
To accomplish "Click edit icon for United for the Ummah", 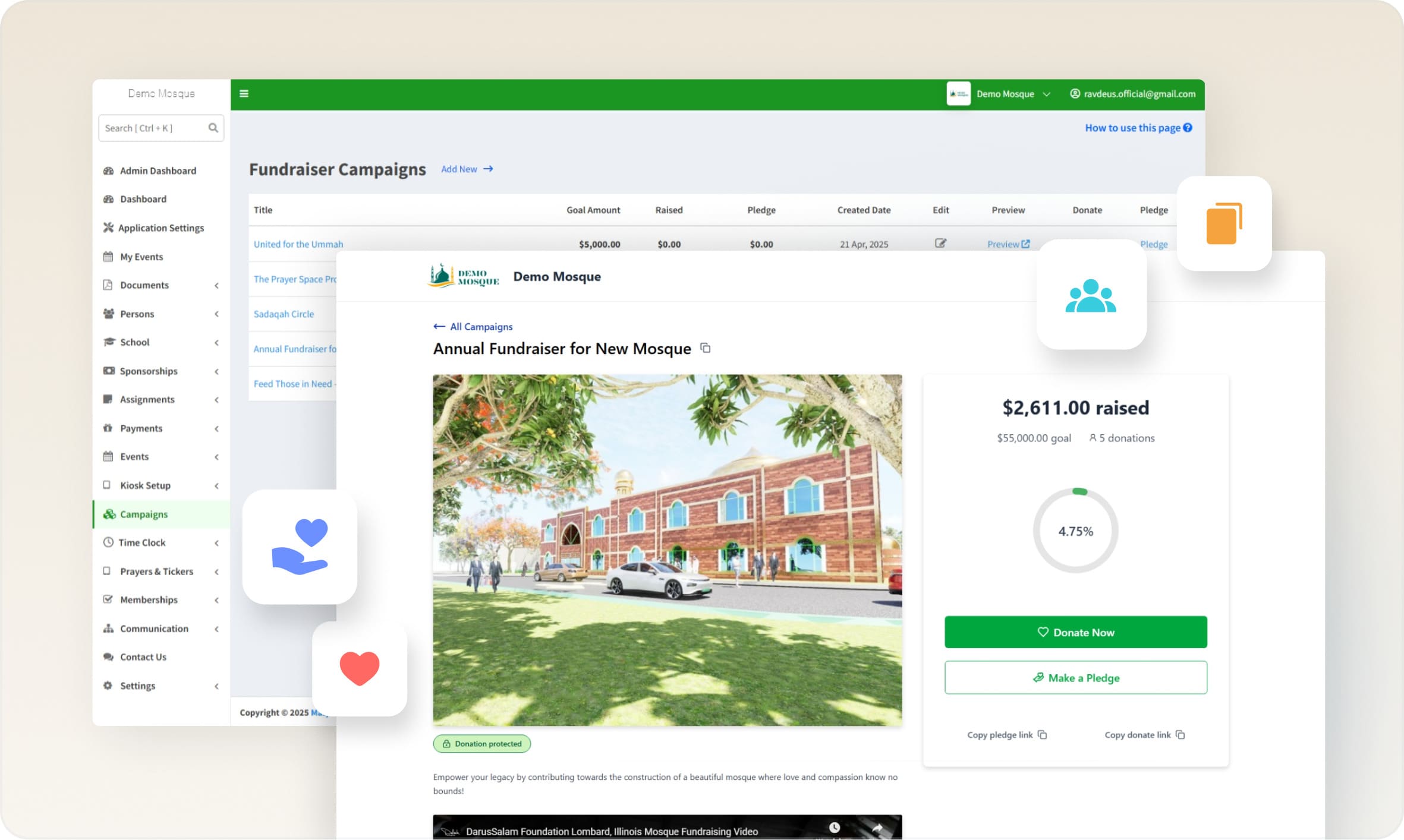I will pyautogui.click(x=940, y=243).
